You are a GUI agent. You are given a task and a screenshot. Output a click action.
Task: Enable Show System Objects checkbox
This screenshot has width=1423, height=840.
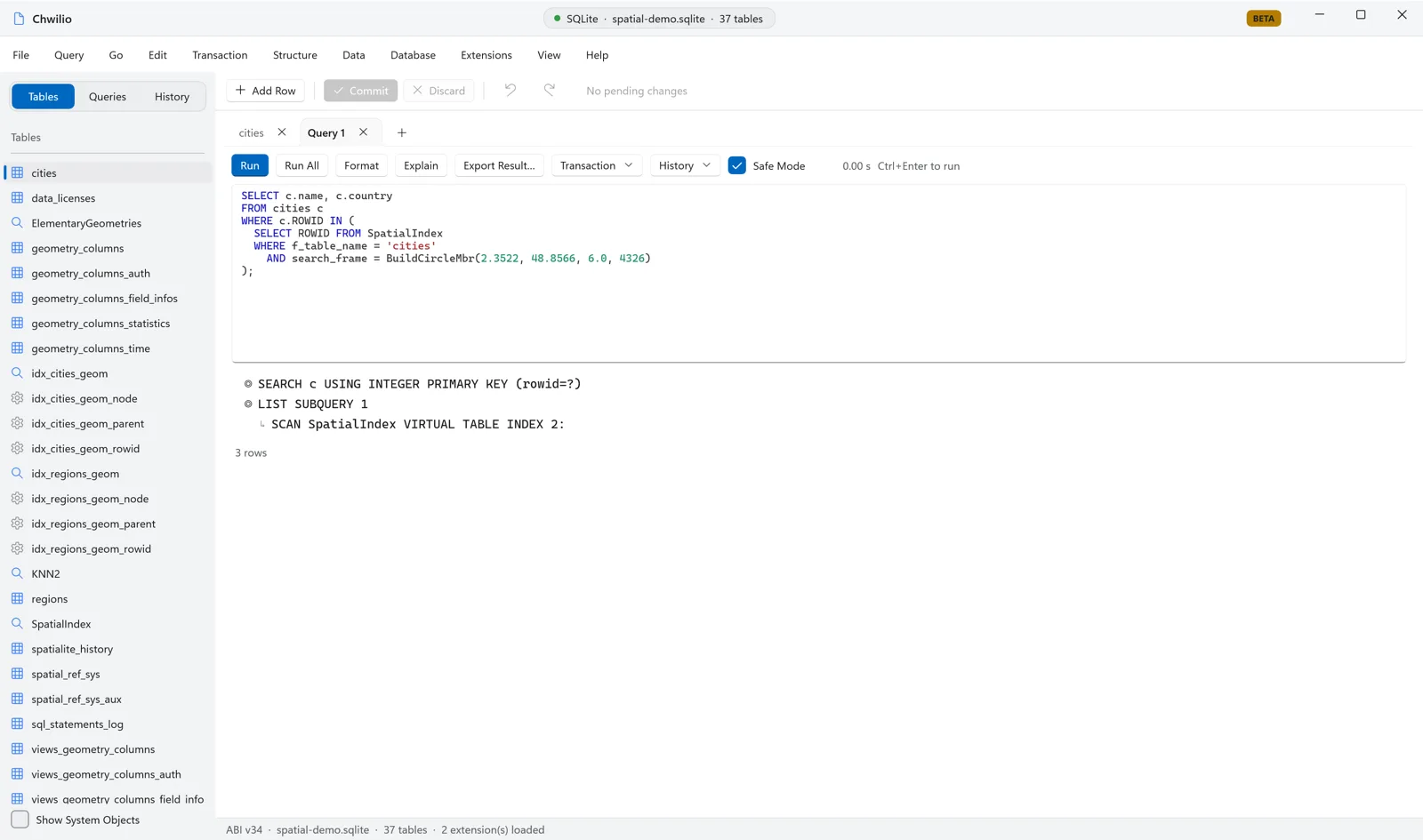point(20,820)
